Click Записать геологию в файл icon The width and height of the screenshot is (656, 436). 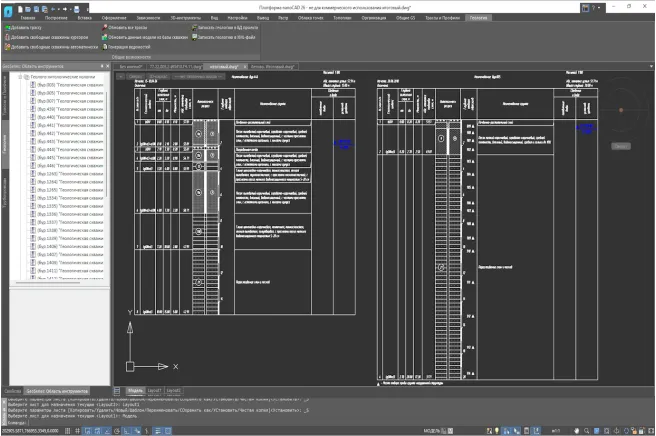point(195,37)
